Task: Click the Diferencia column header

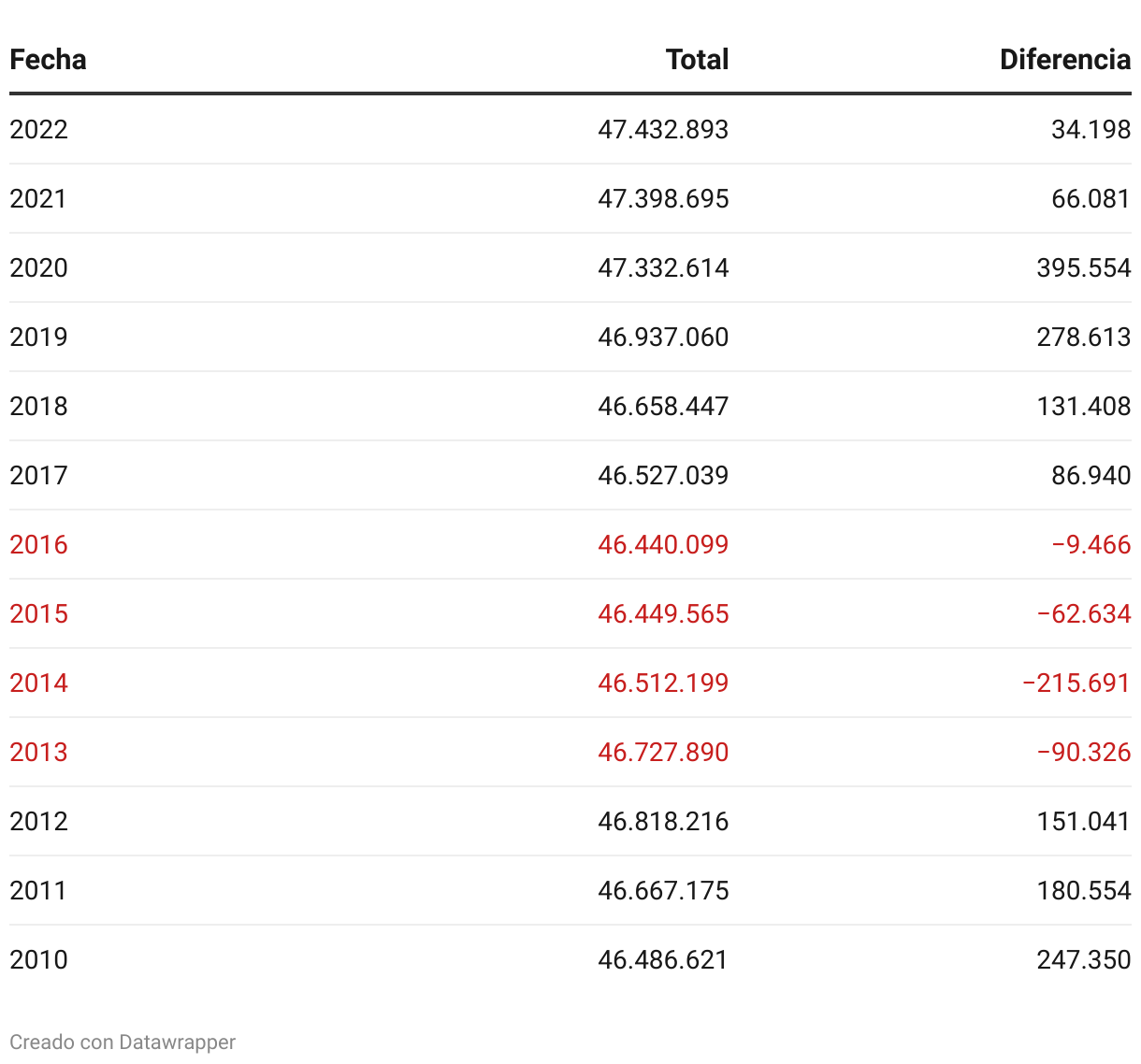Action: click(x=1064, y=60)
